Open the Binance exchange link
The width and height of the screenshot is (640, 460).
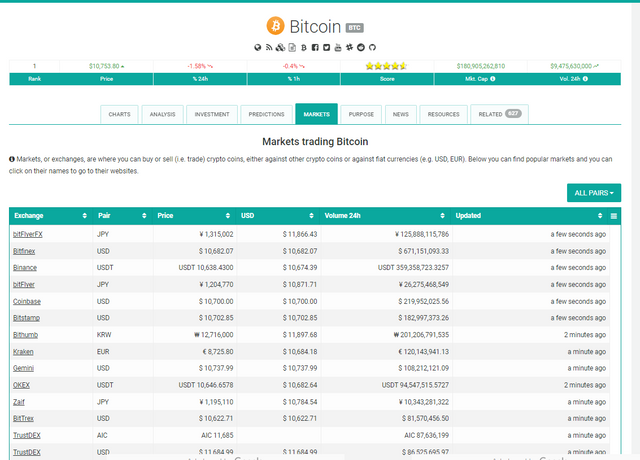tap(24, 268)
